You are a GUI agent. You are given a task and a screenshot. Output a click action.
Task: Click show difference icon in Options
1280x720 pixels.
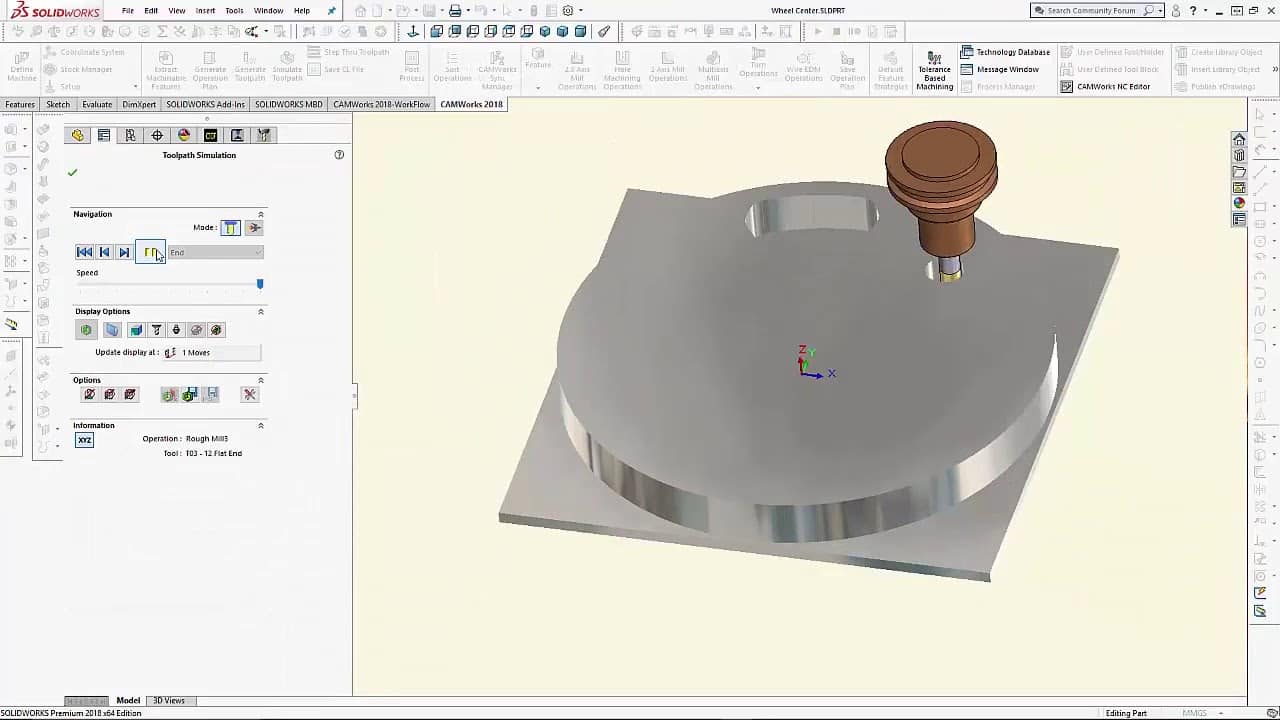coord(169,395)
